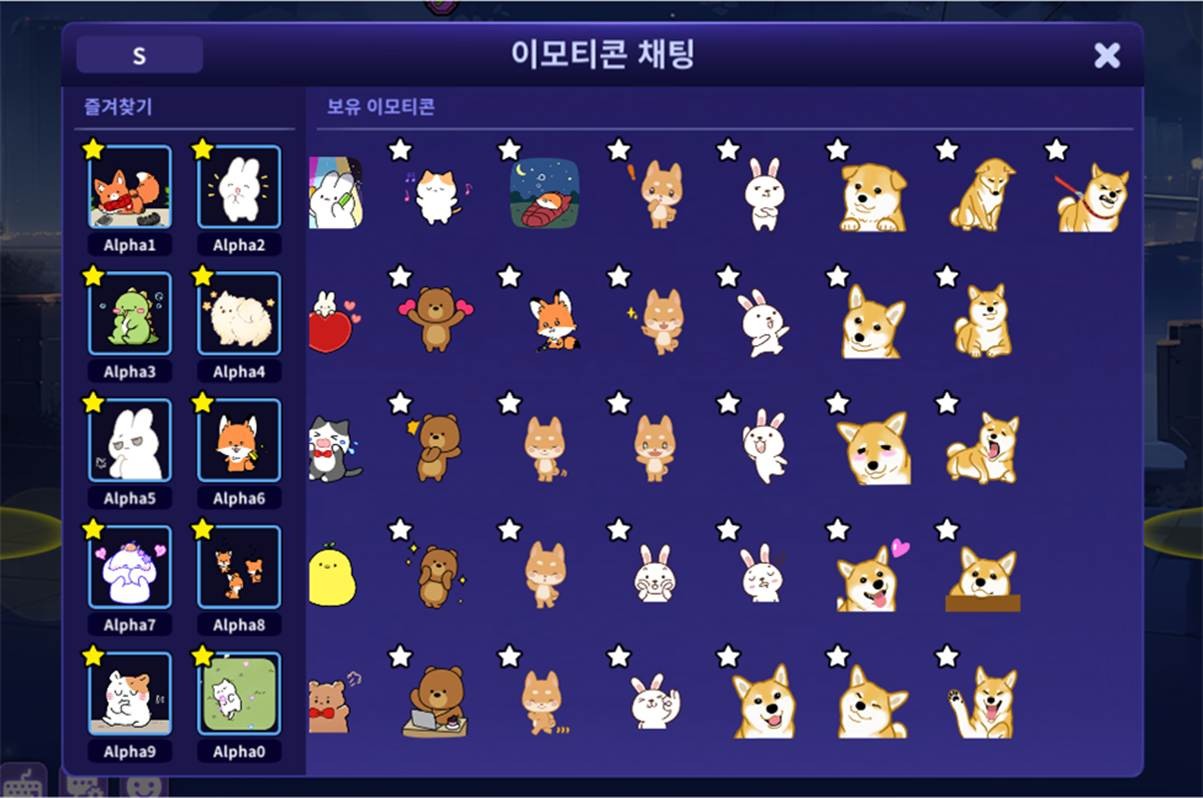Click the Shiba dog with red leash

[1091, 197]
